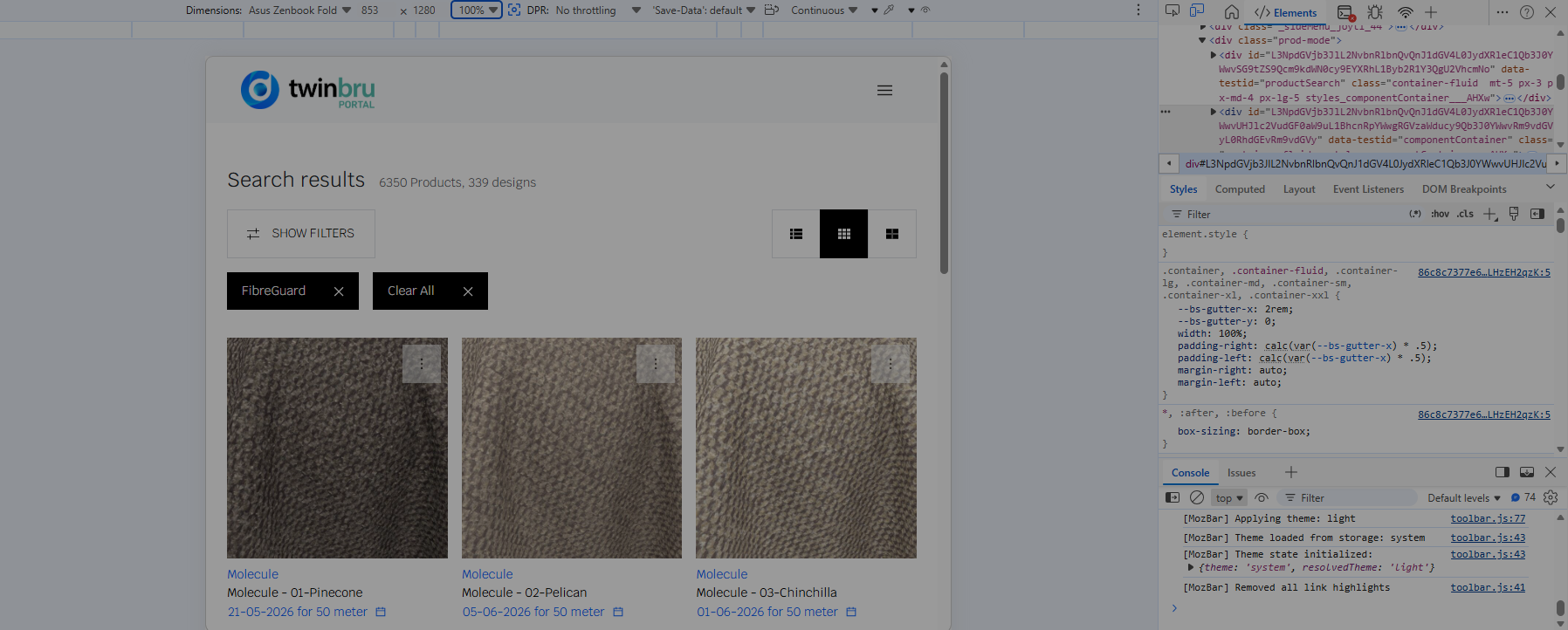Open Asus Zenbook Fold device dropdown
Screen dimensions: 1568x630
click(x=300, y=10)
